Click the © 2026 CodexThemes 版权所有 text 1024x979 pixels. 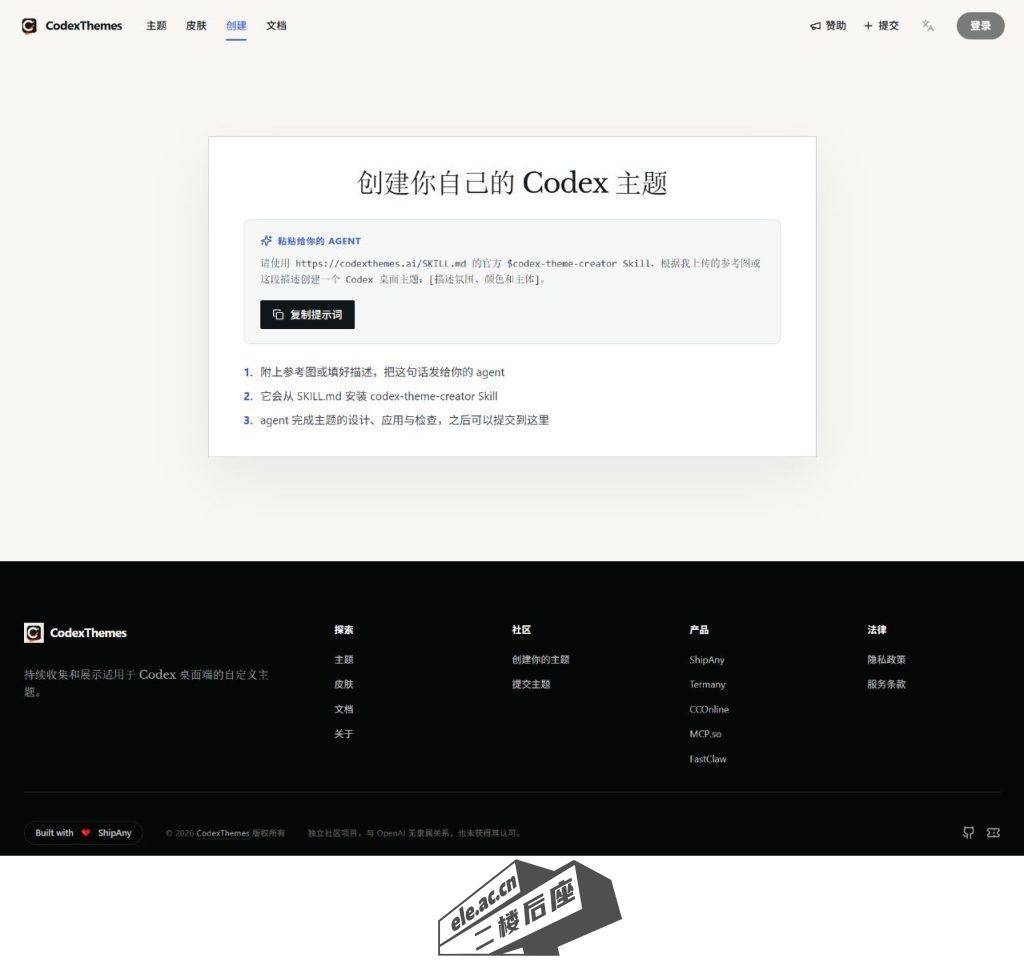pos(225,833)
